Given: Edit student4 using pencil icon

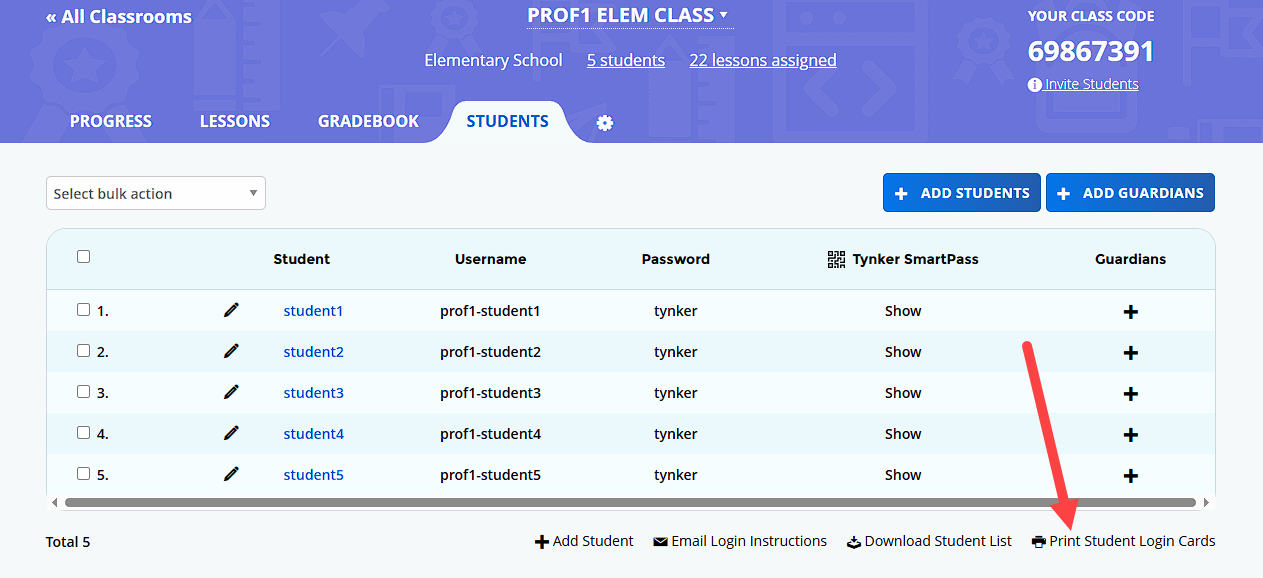Looking at the screenshot, I should (x=232, y=433).
